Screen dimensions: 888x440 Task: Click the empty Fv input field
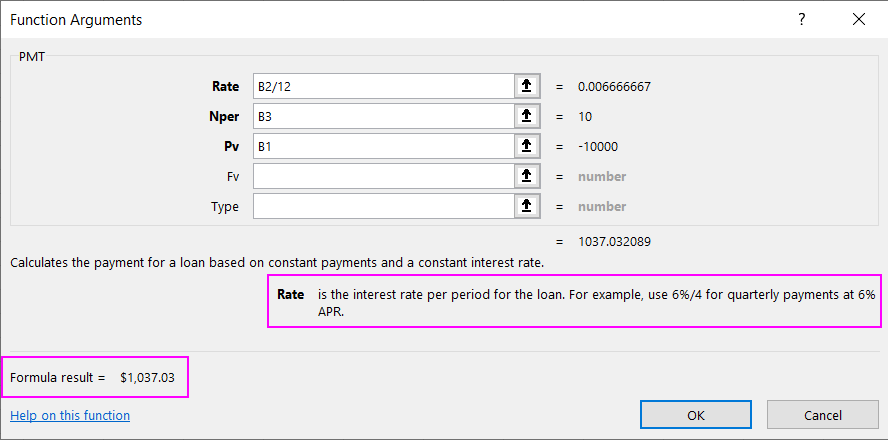tap(382, 176)
